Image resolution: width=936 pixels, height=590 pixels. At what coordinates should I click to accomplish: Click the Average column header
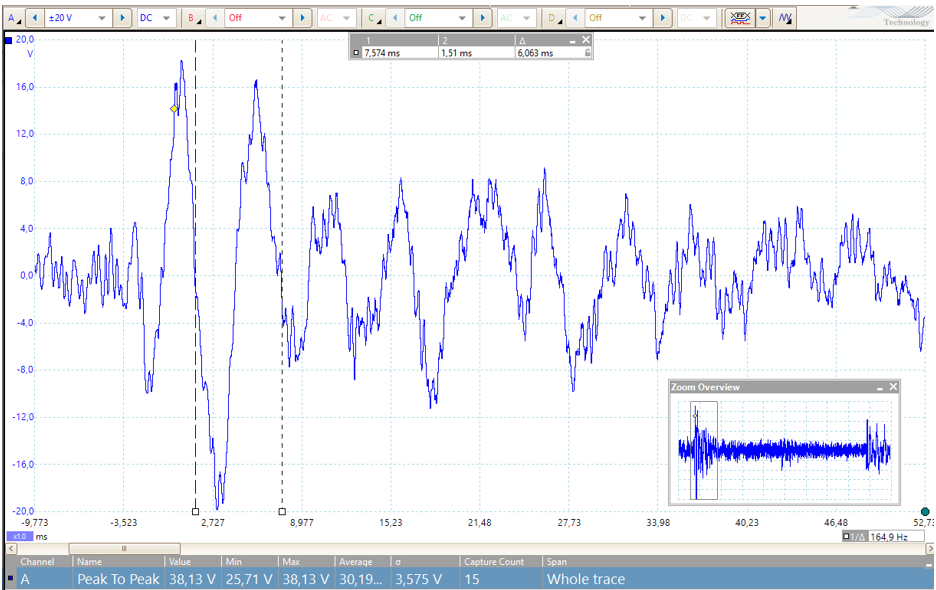[356, 562]
